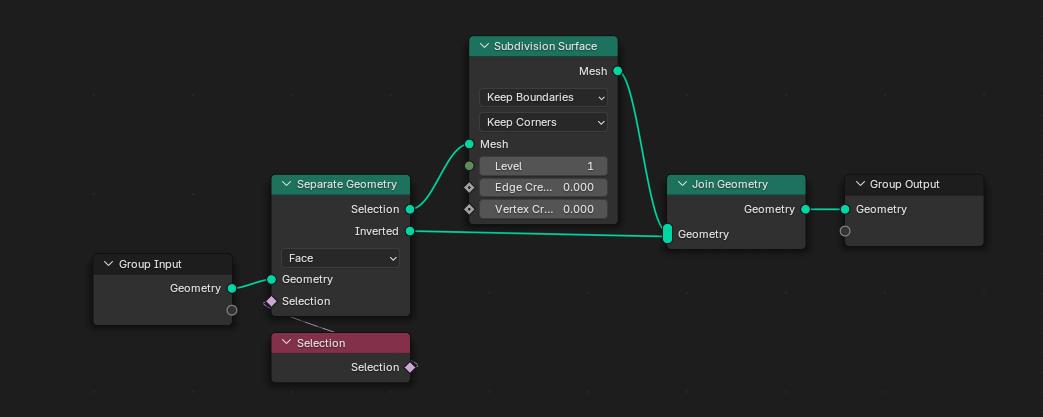
Task: Click the Group Output empty gray socket
Action: point(845,231)
